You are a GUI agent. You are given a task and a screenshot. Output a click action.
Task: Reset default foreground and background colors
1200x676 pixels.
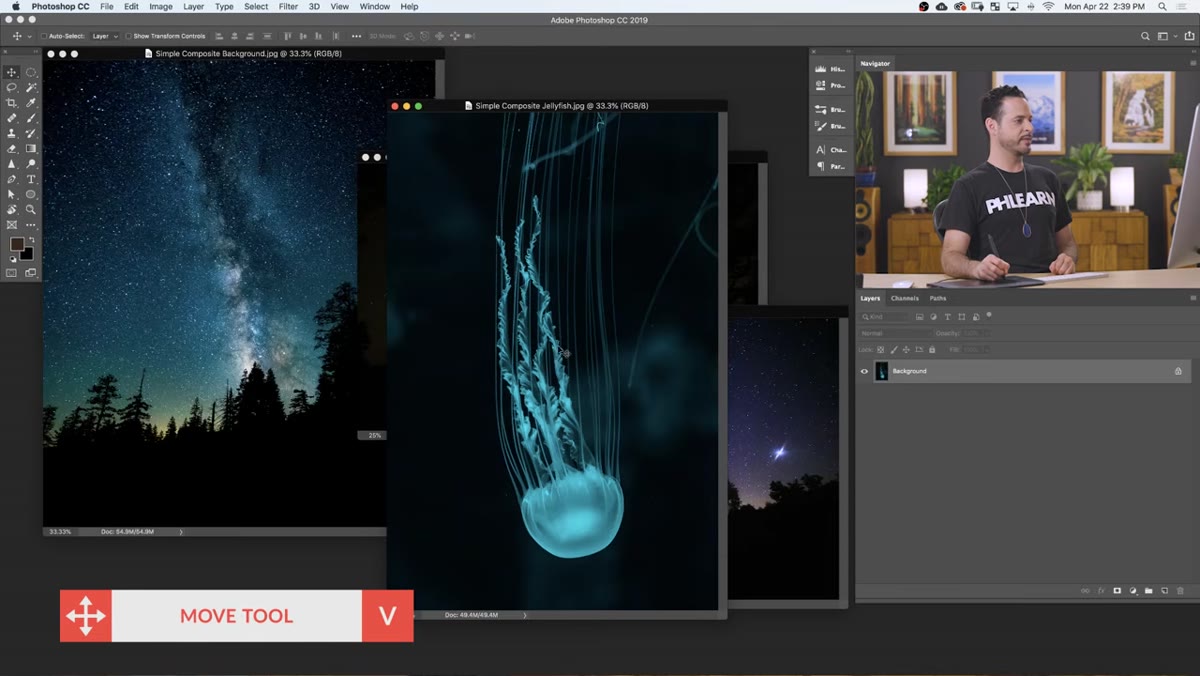(x=12, y=258)
